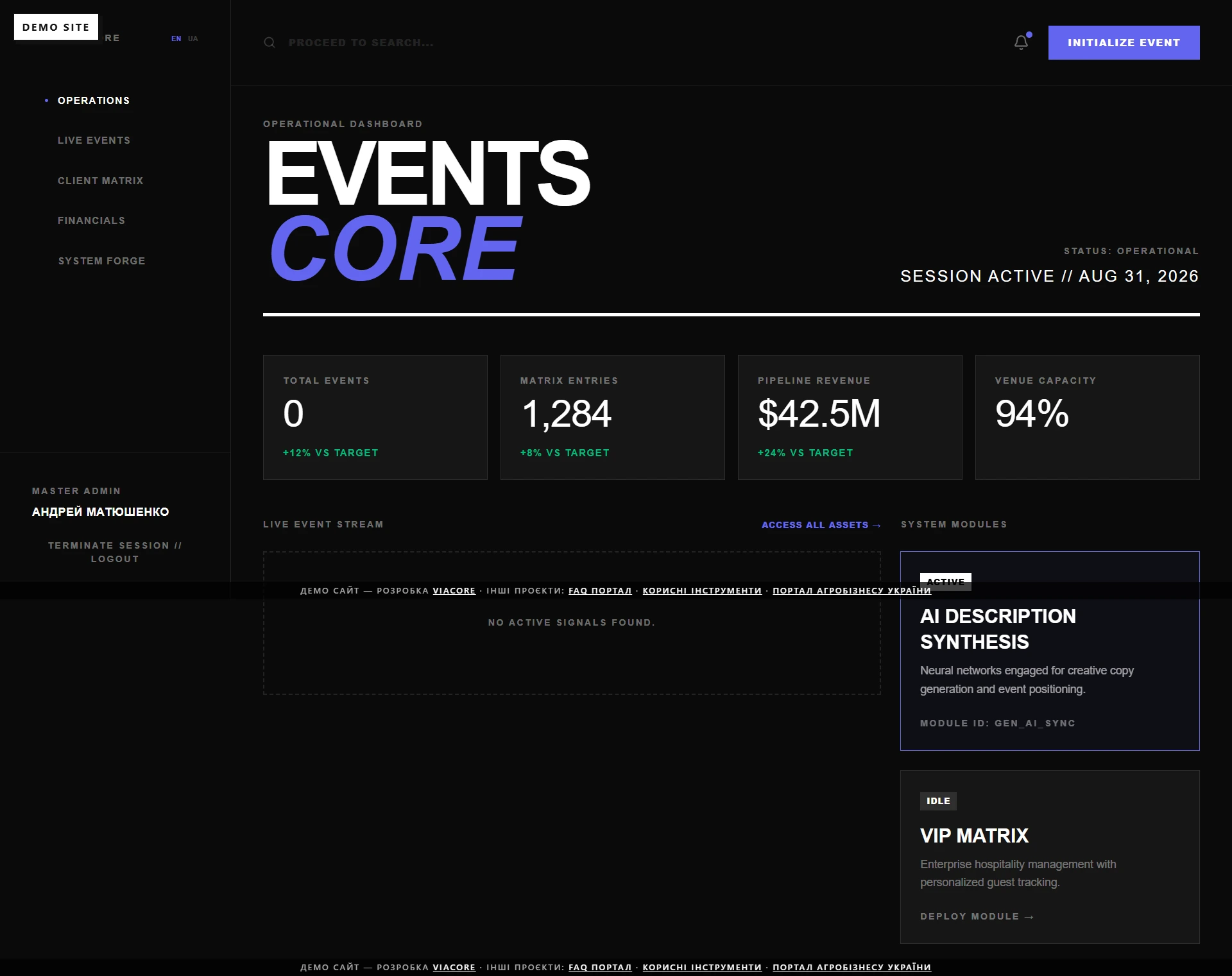
Task: Click Terminate Session // Logout
Action: tap(115, 552)
